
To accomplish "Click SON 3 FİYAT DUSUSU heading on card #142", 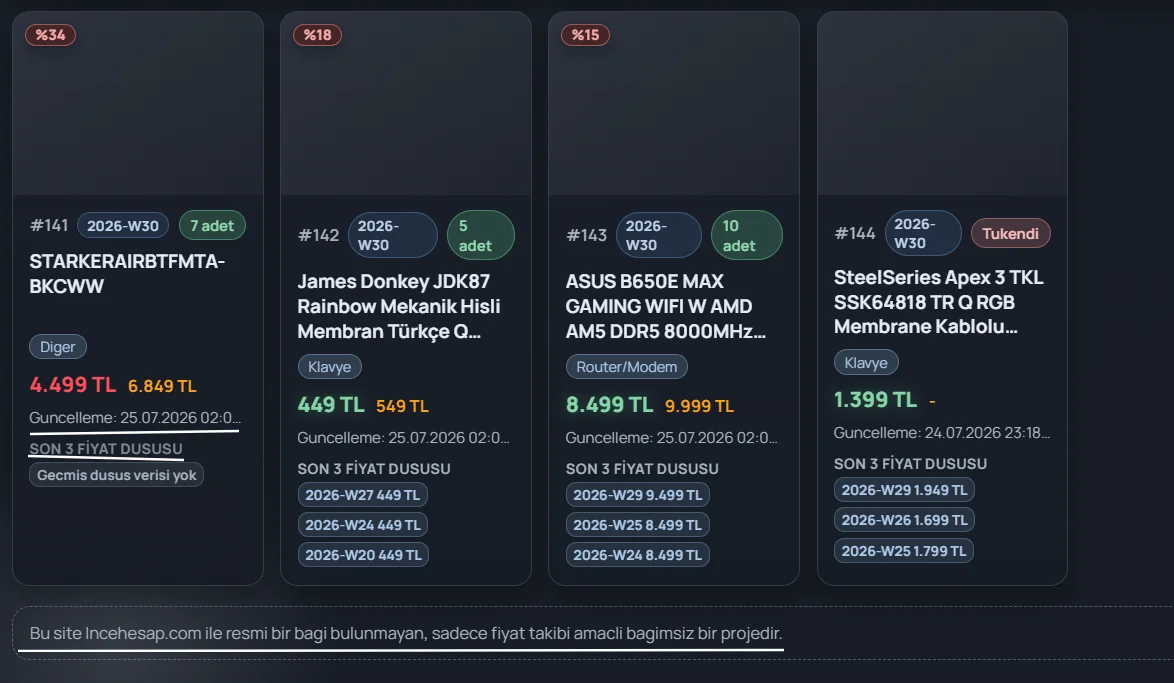I will (x=374, y=469).
